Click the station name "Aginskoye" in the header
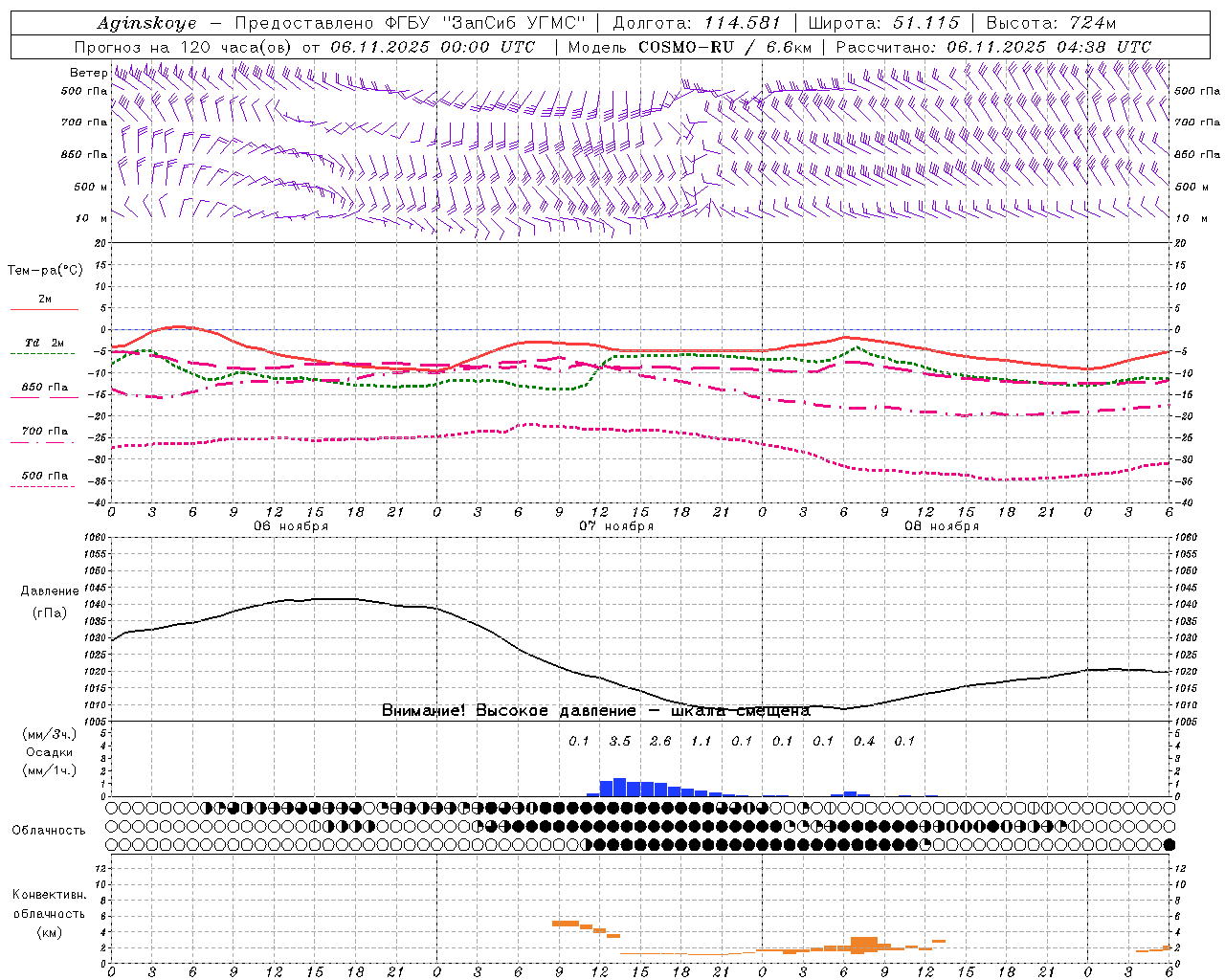 tap(146, 23)
